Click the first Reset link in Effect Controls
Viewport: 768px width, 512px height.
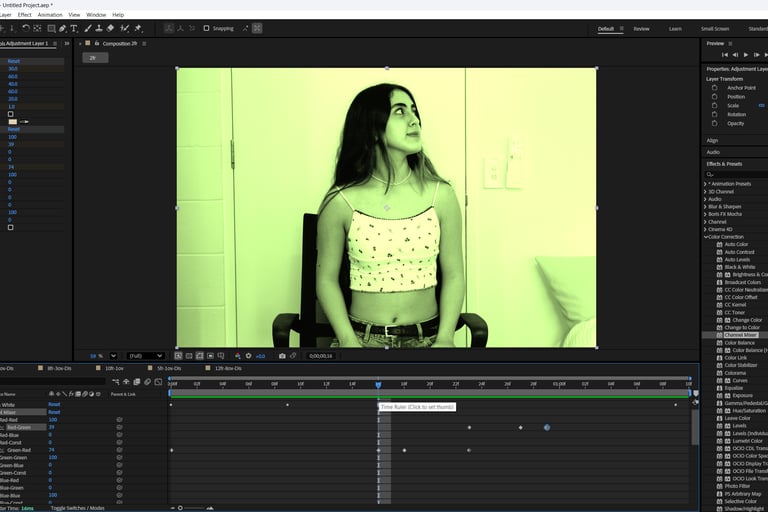[14, 61]
